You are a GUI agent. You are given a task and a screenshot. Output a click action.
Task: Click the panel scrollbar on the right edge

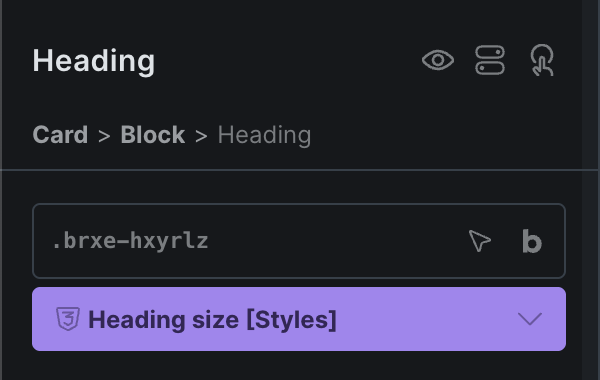(590, 190)
